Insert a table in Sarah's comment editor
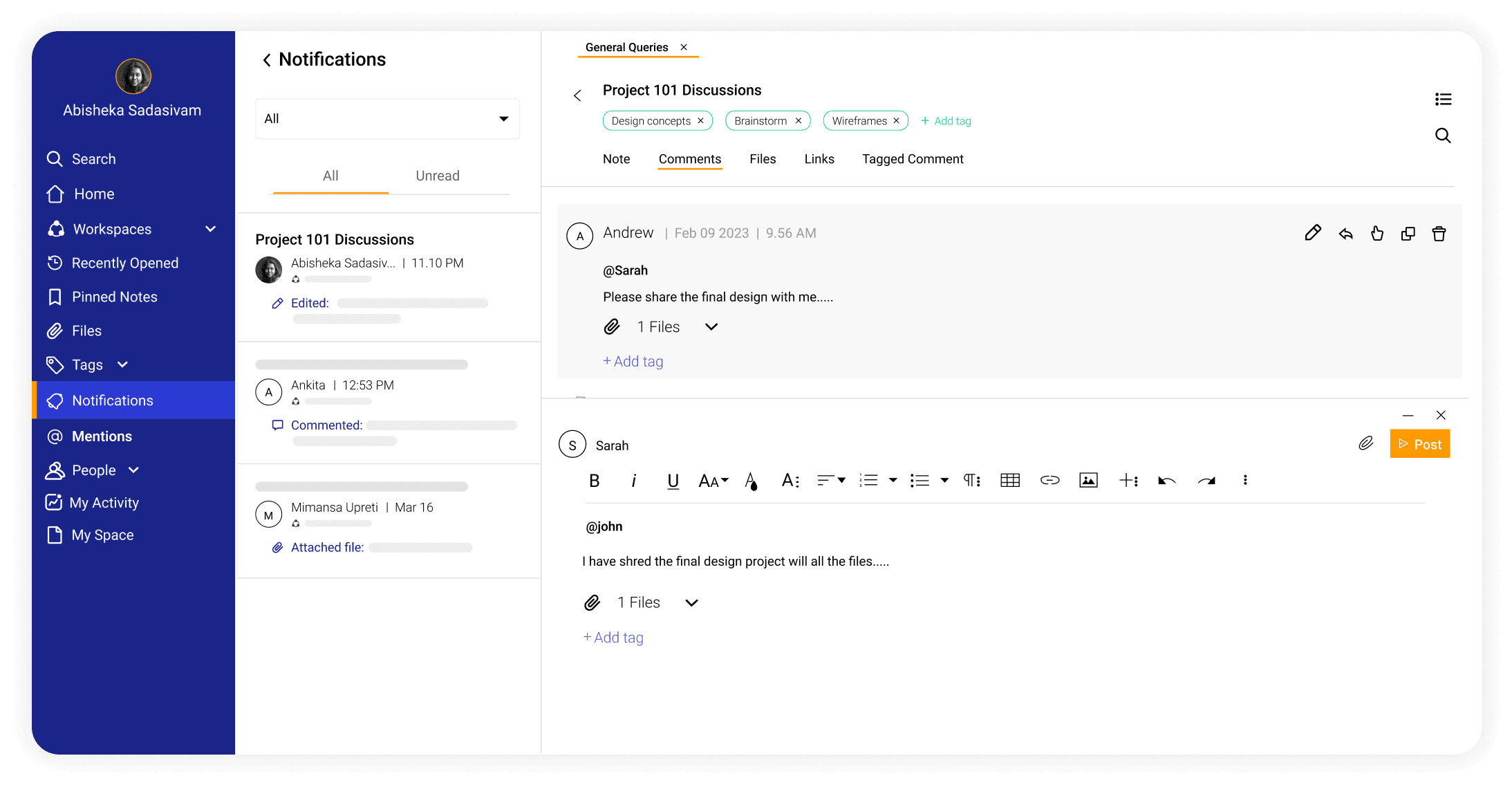The height and width of the screenshot is (785, 1512). (x=1010, y=480)
